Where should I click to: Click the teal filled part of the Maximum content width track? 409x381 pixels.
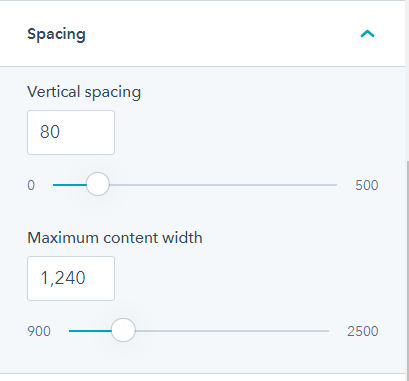coord(90,331)
